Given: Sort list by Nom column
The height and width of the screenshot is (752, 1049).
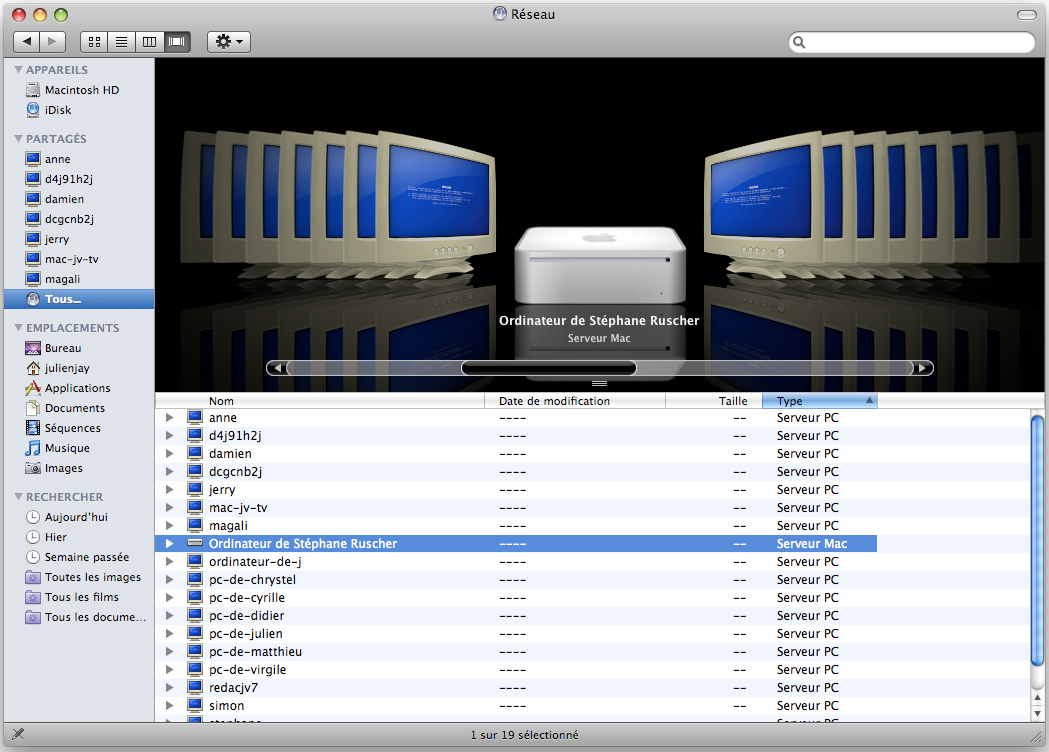Looking at the screenshot, I should (320, 401).
